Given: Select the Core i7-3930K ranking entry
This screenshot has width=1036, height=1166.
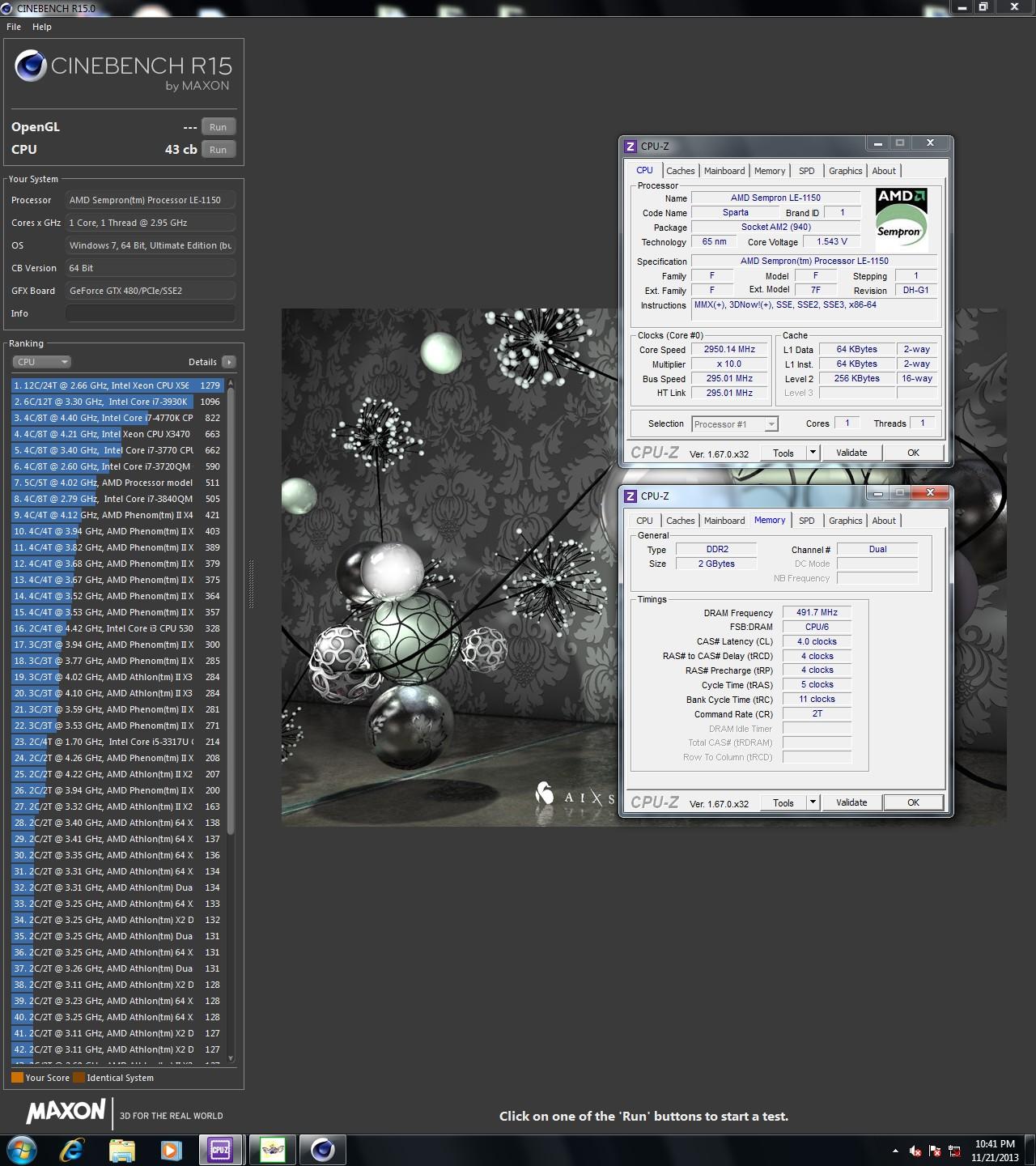Looking at the screenshot, I should (117, 402).
